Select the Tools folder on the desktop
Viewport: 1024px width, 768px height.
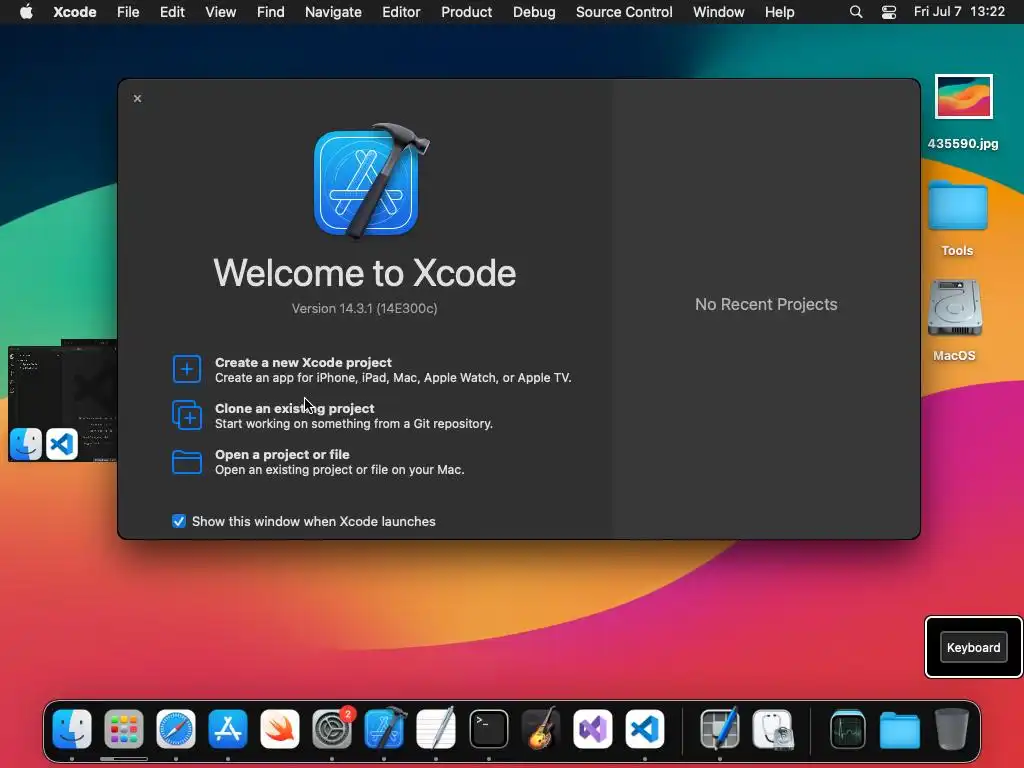(957, 218)
